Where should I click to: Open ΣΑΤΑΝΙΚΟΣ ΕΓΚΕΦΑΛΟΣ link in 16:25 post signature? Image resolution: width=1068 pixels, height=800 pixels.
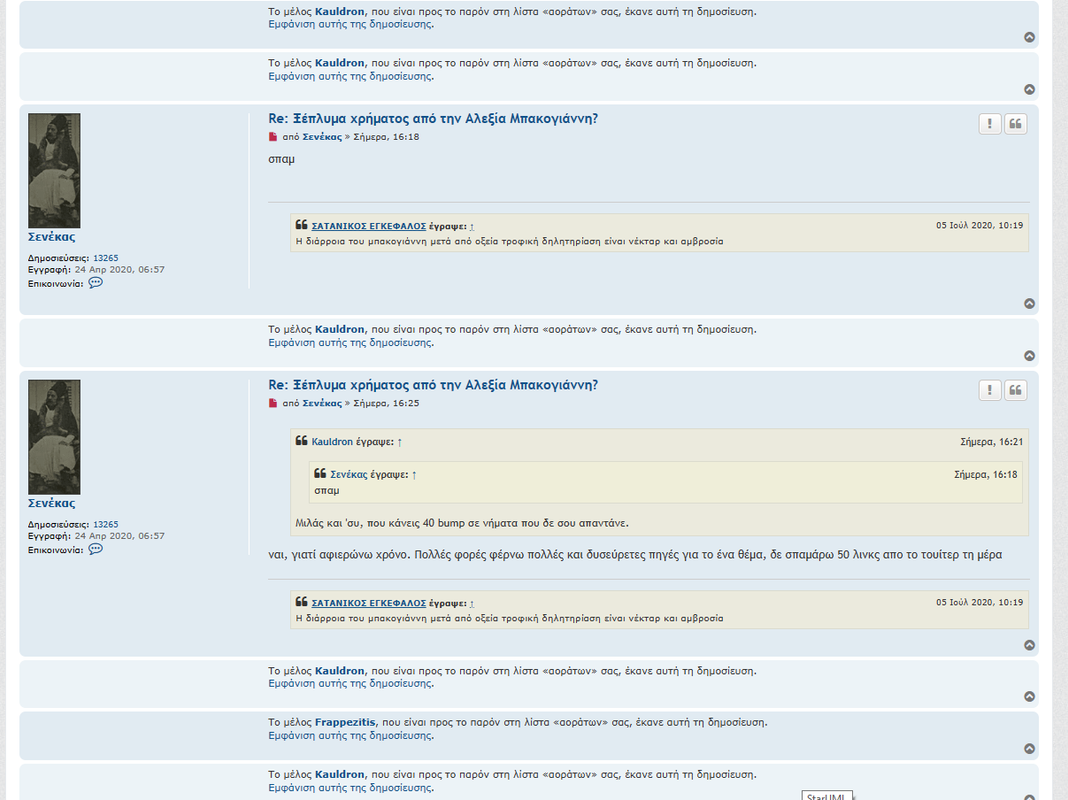pos(368,603)
